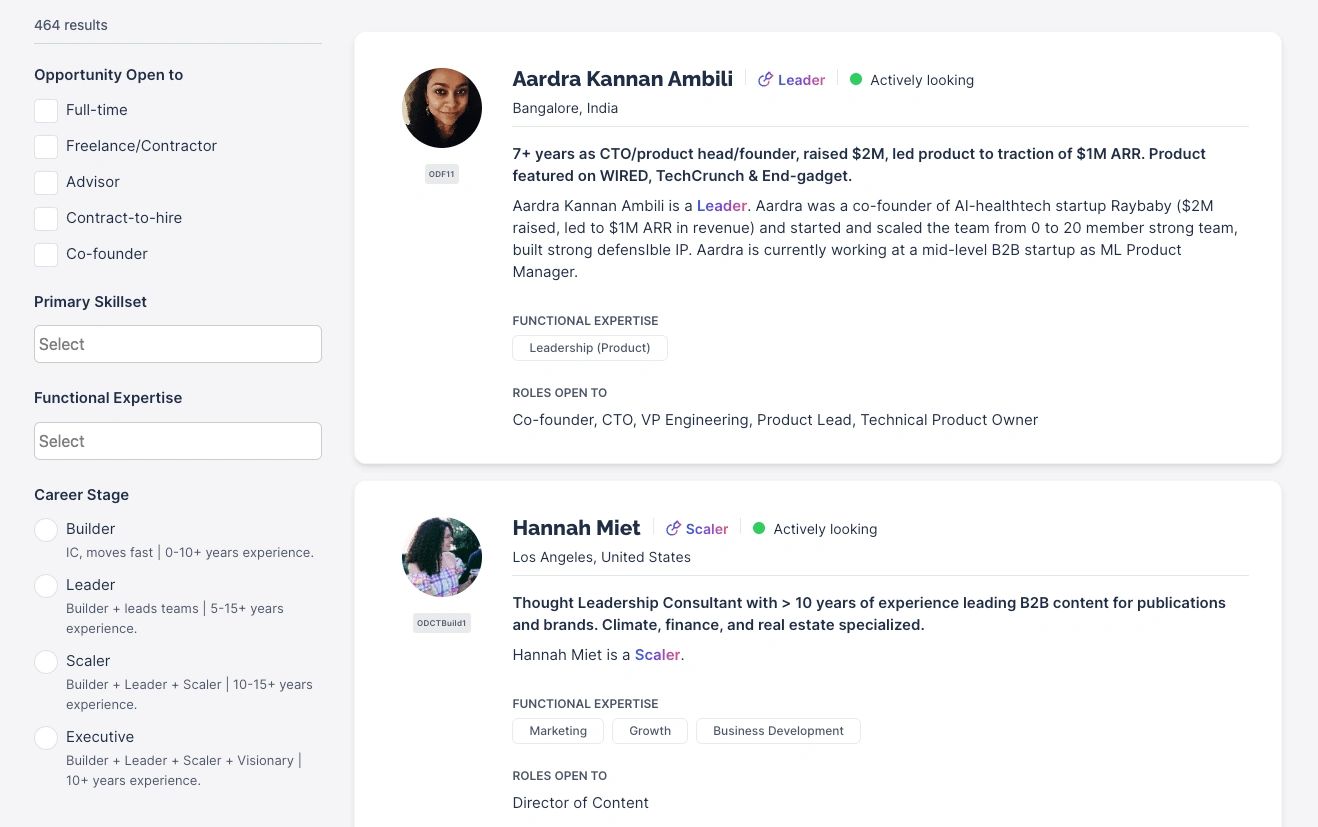Open Aardra Kannan Ambili's profile photo
This screenshot has width=1318, height=827.
pyautogui.click(x=442, y=108)
